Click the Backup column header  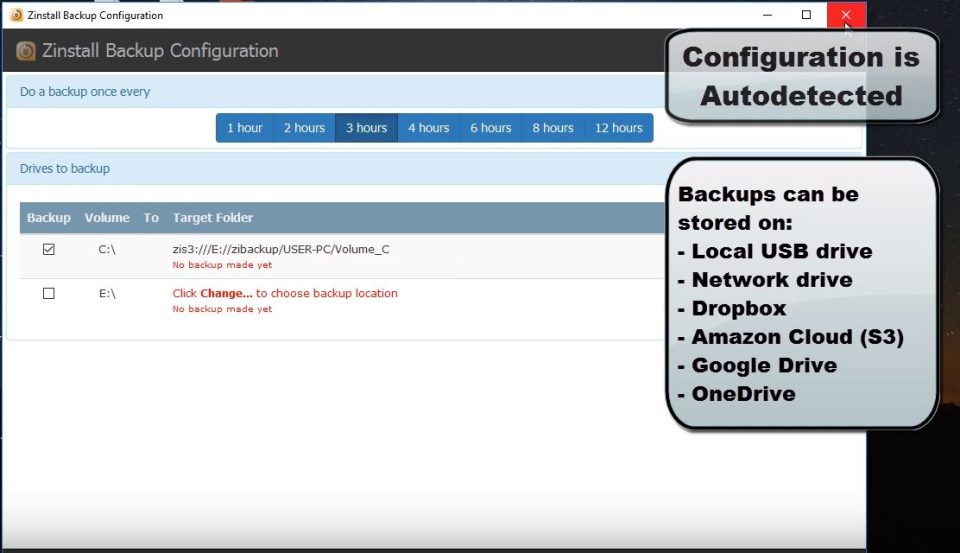coord(49,217)
